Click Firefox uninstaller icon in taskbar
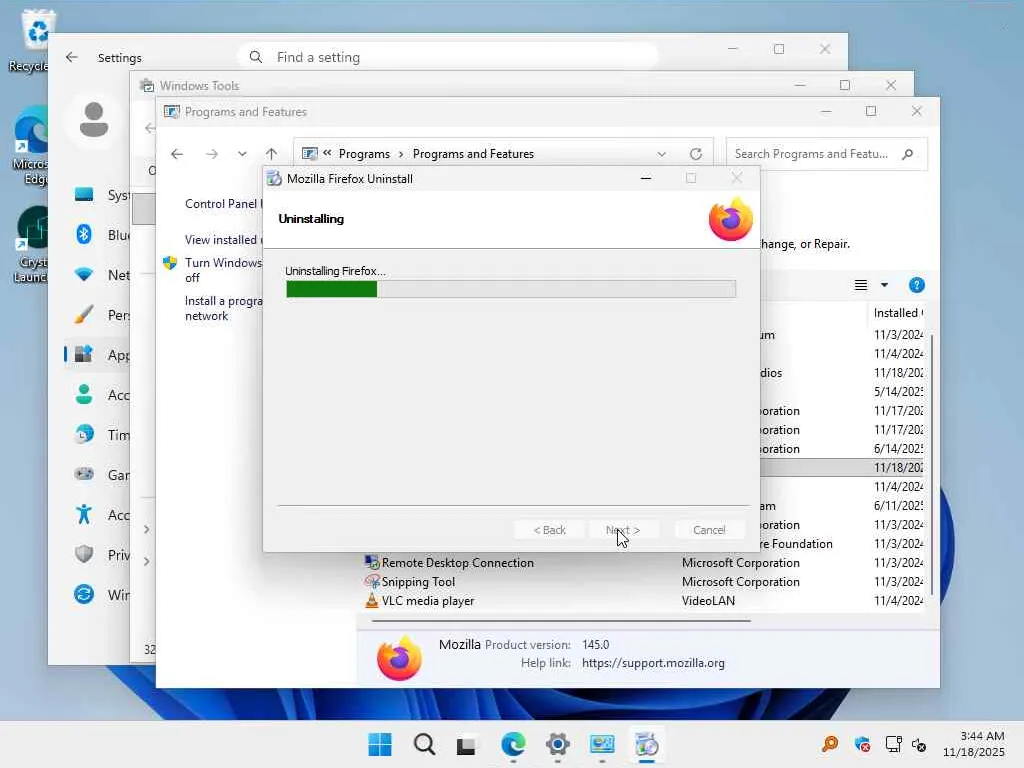1024x768 pixels. pyautogui.click(x=647, y=744)
